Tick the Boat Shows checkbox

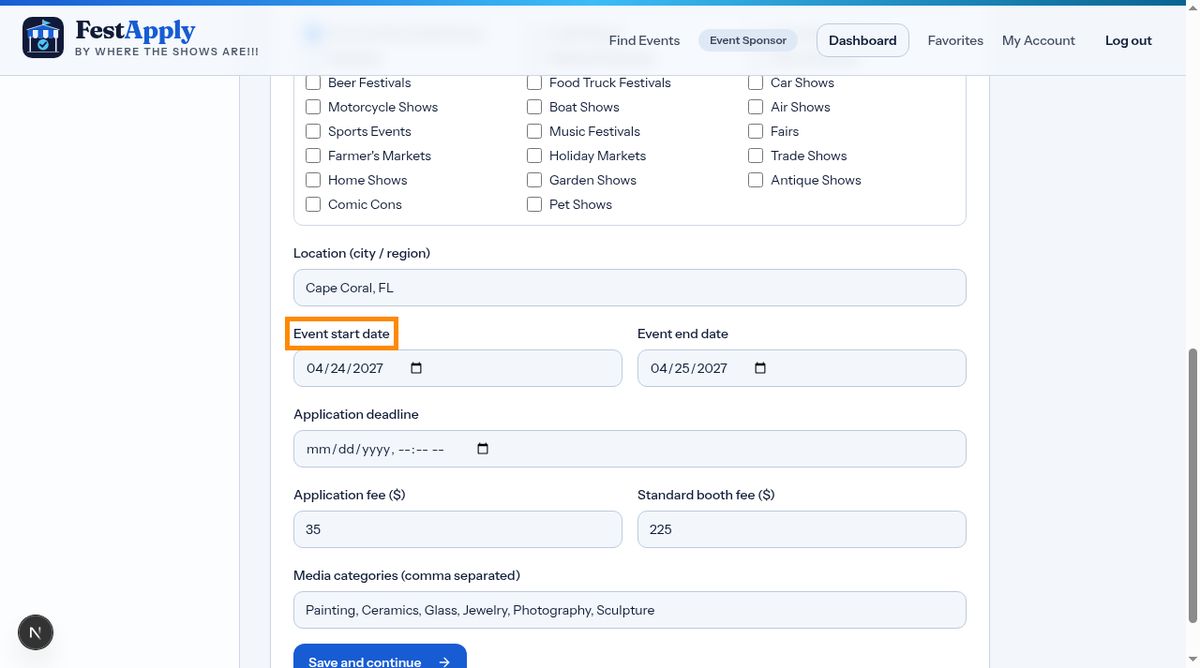point(534,107)
